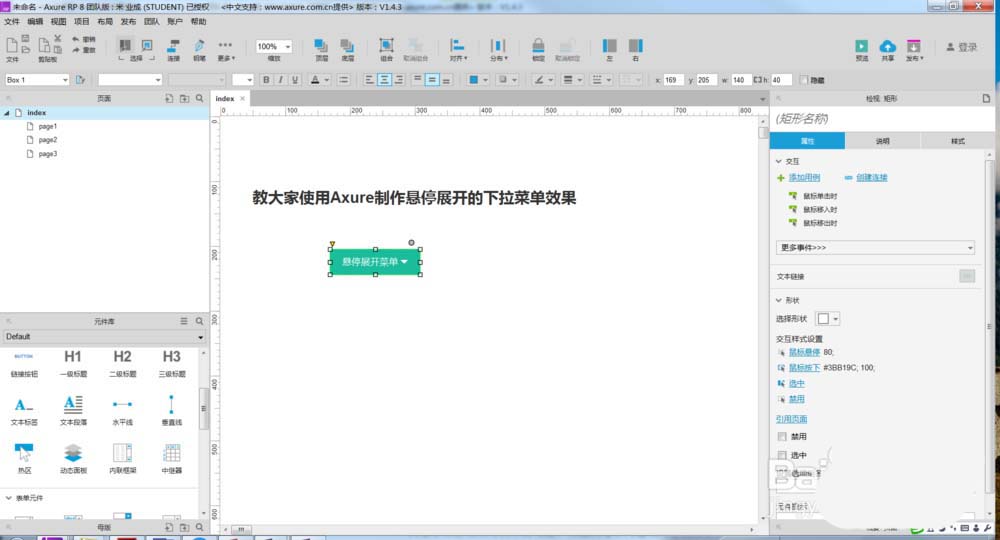
Task: Click the Create Link (创建连接) link
Action: (x=871, y=177)
